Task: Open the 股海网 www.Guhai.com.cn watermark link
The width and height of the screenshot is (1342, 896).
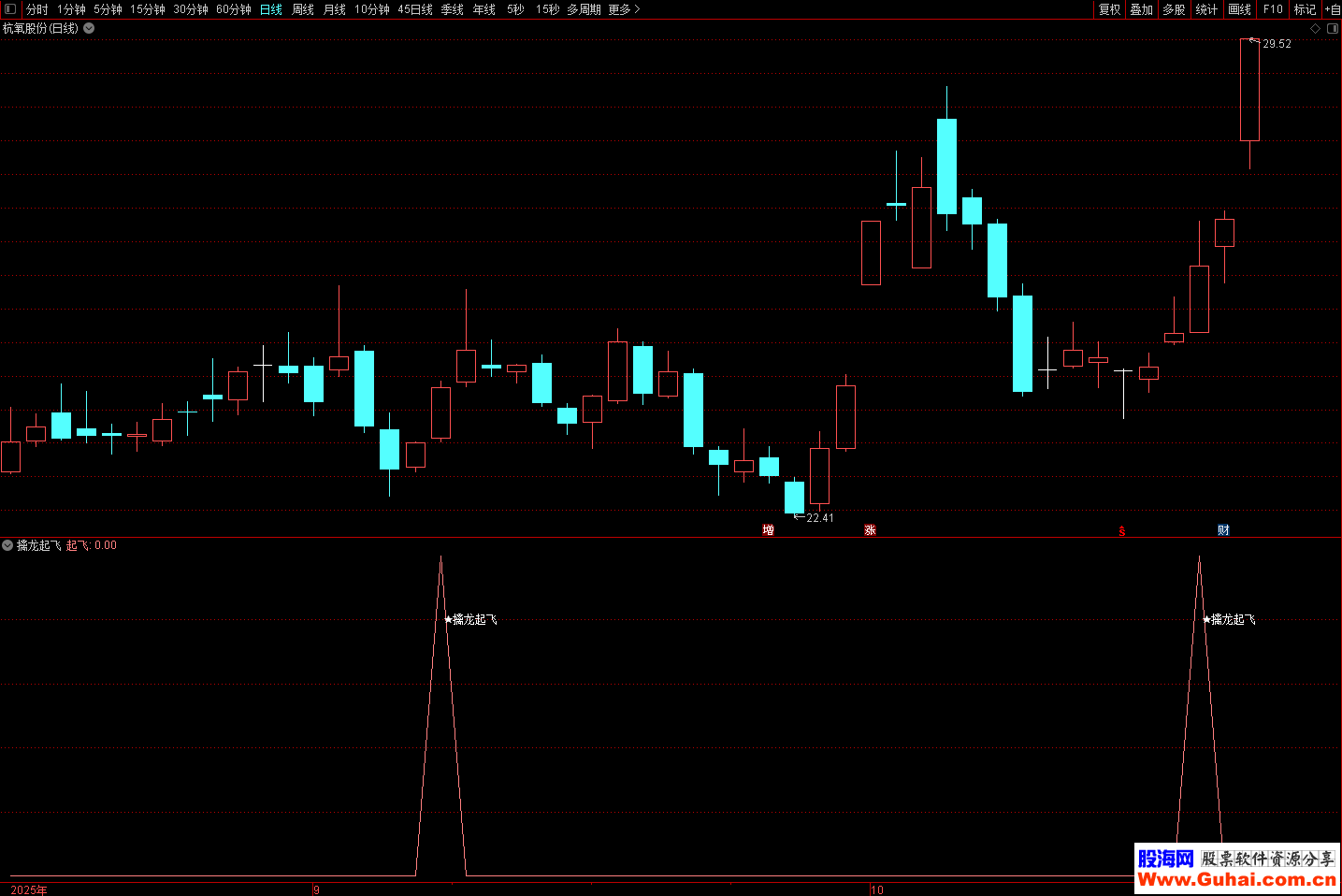Action: [x=1236, y=869]
